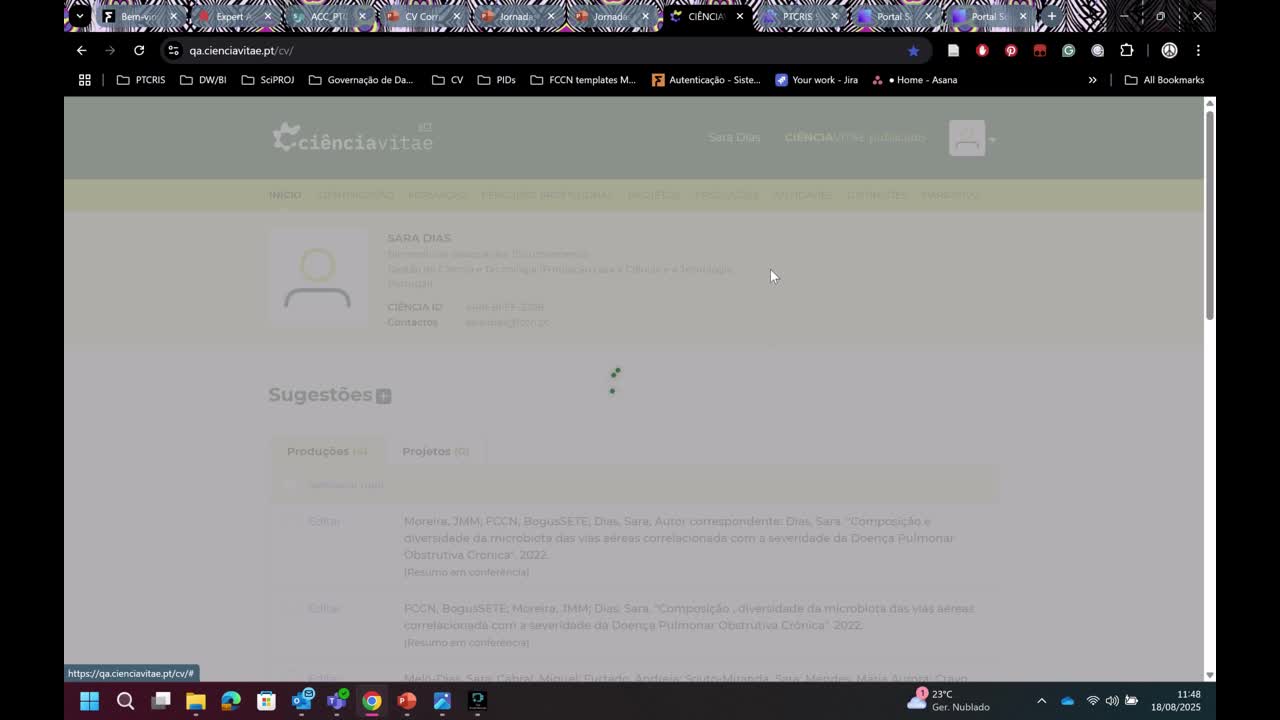This screenshot has width=1280, height=720.
Task: Open Windows taskbar search
Action: pos(125,701)
